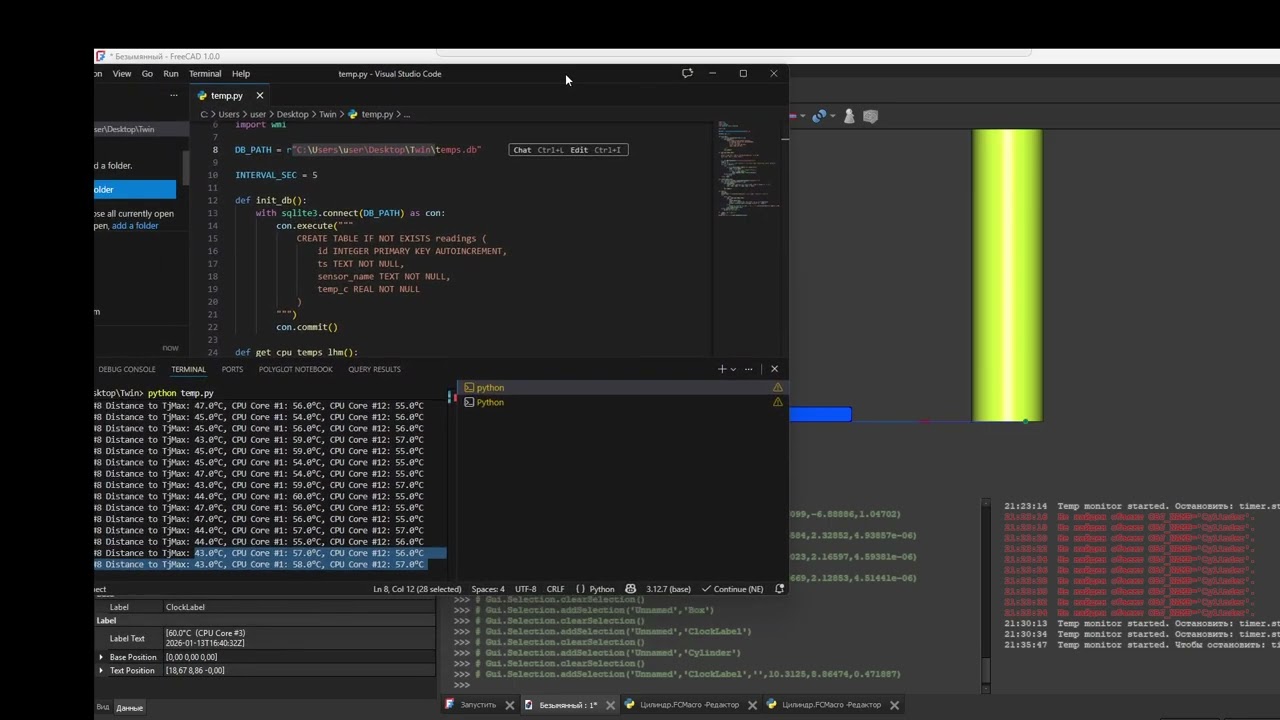Switch to the TERMINAL panel tab
Viewport: 1280px width, 720px height.
click(x=188, y=369)
